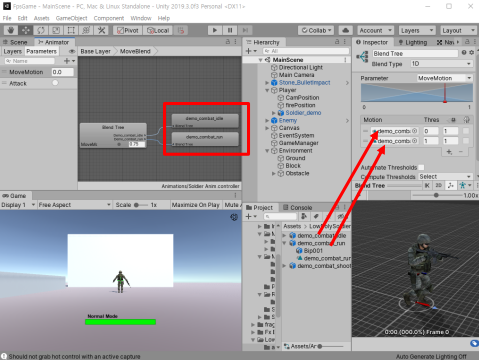
Task: Open Compute Thresholds Select dropdown
Action: pos(445,176)
